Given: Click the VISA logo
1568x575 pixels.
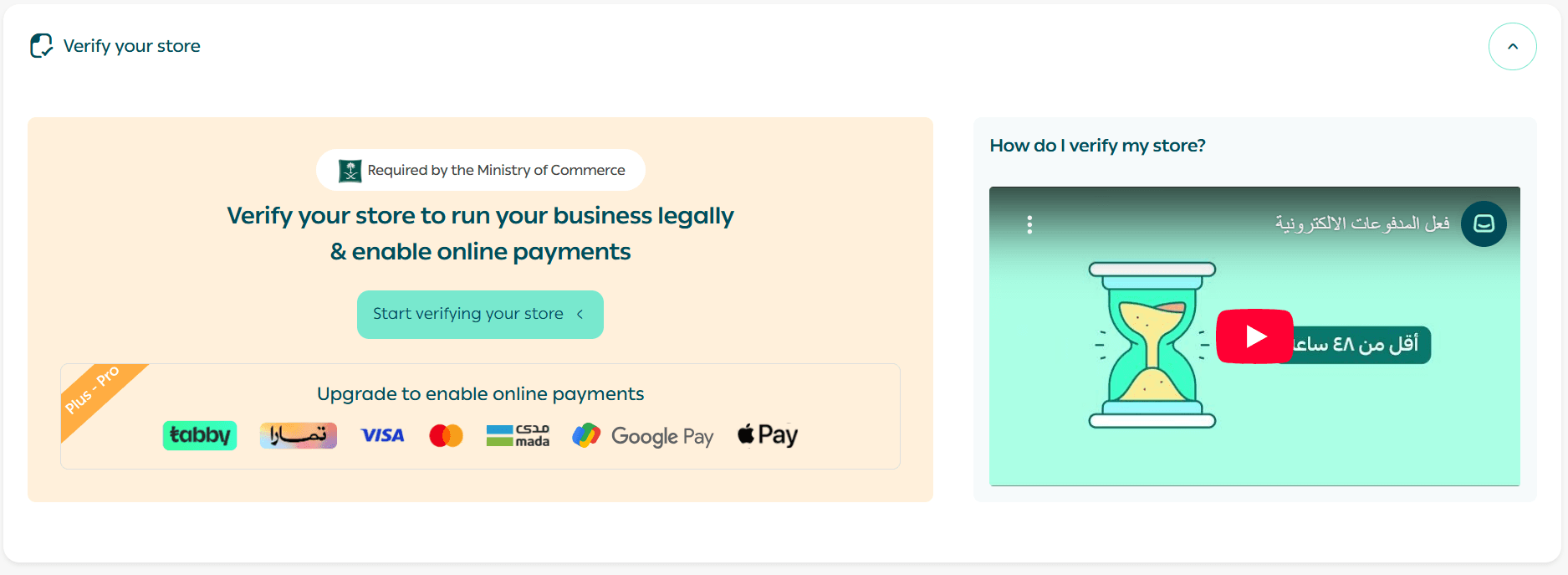Looking at the screenshot, I should point(382,435).
